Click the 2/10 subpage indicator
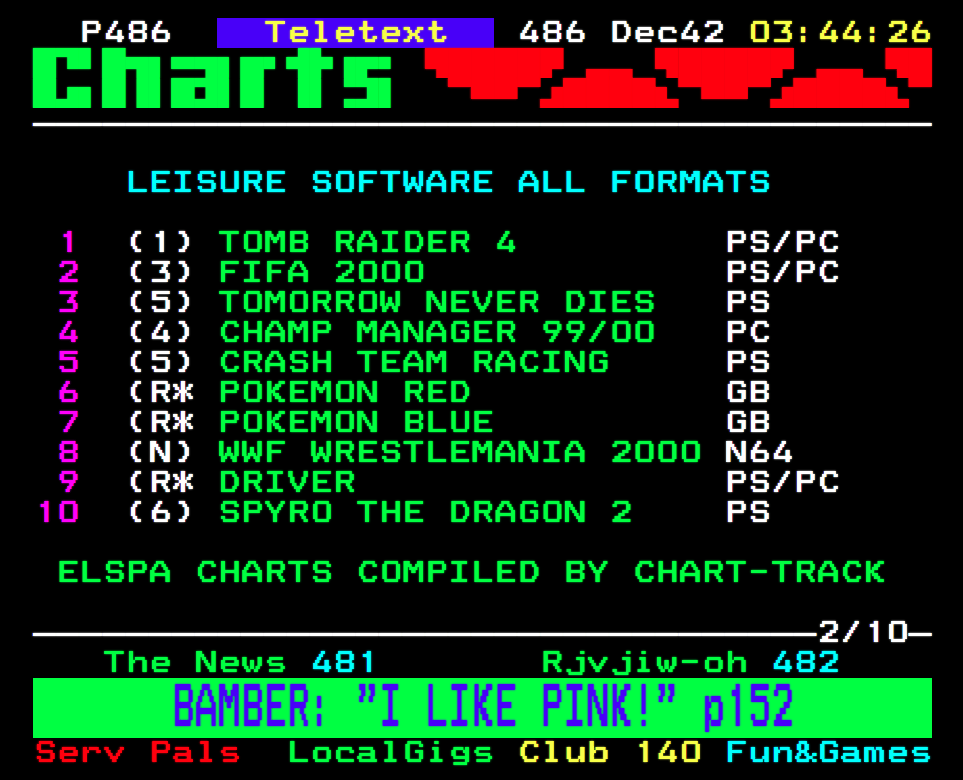 point(864,632)
